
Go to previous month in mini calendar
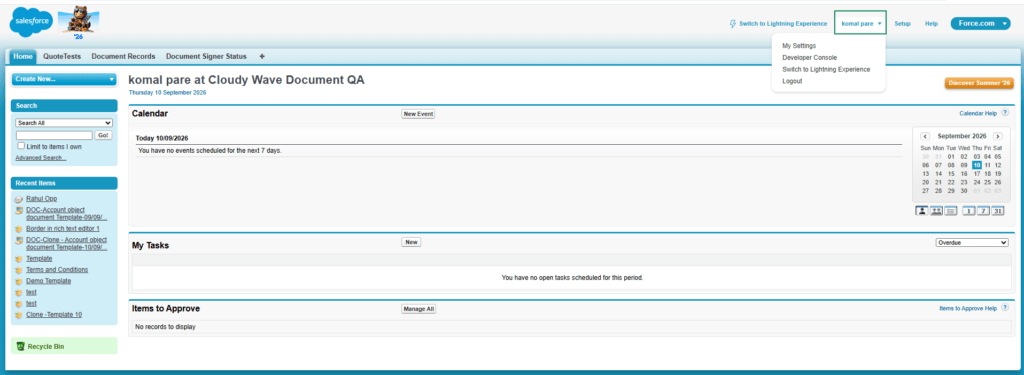click(x=925, y=136)
